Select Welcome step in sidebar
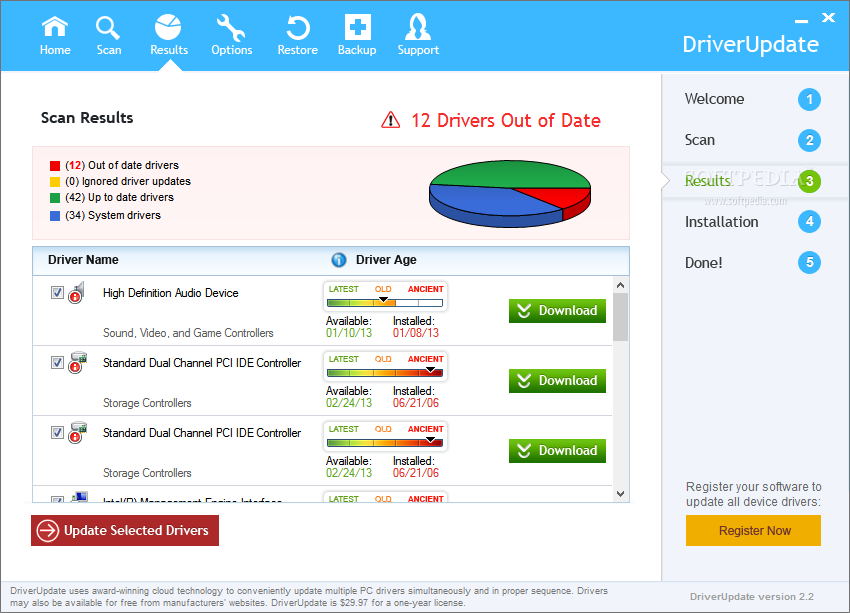Screen dimensions: 850x613 pos(714,99)
